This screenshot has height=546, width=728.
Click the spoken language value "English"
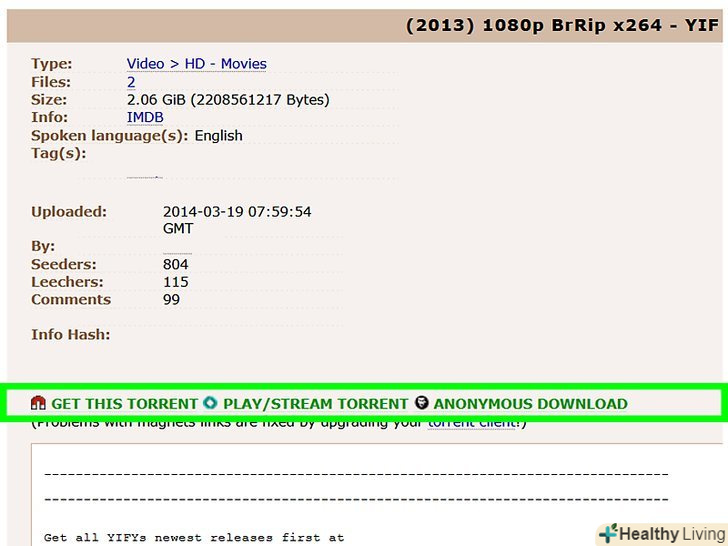click(x=218, y=136)
